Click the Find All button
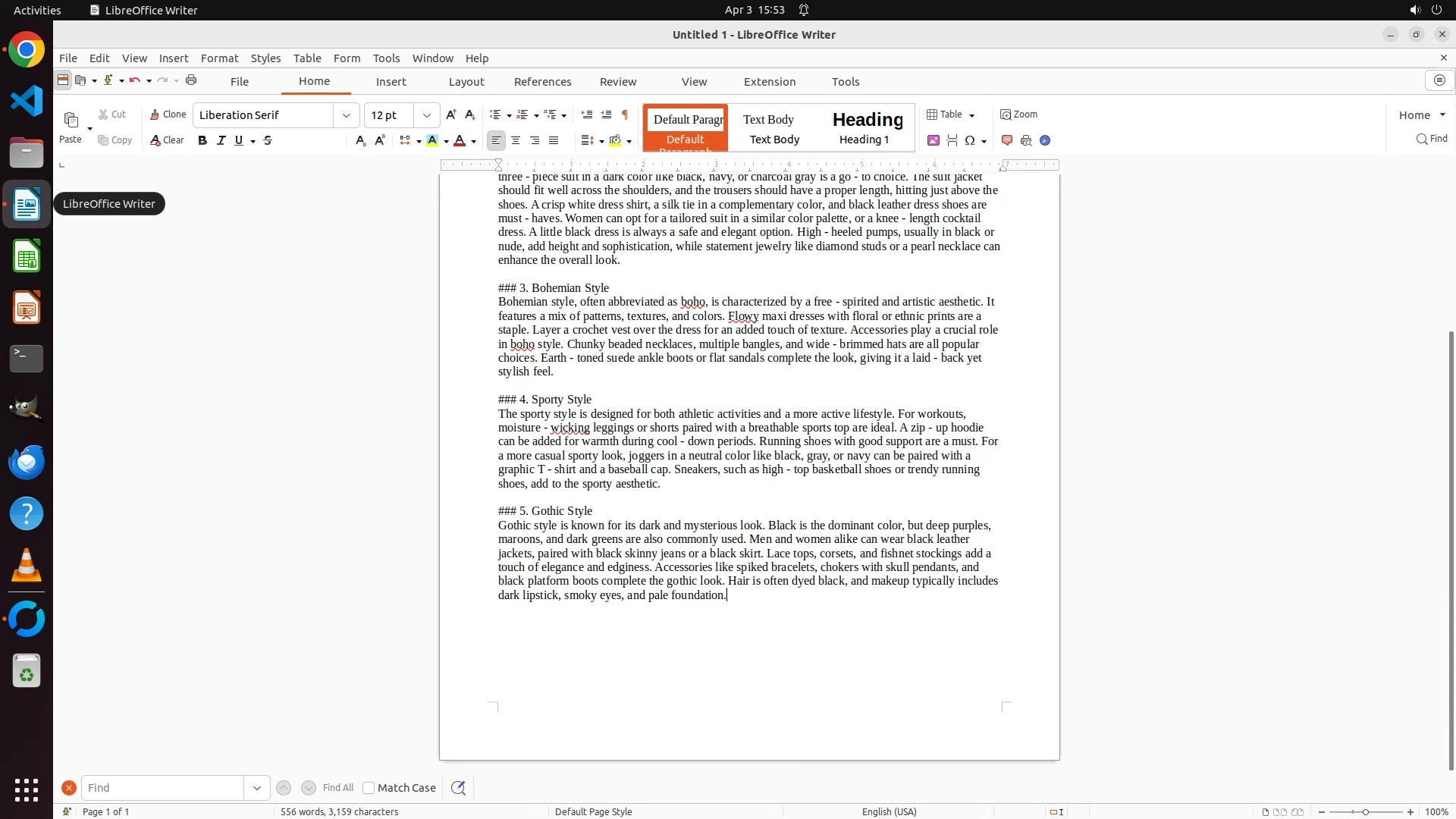Screen dimensions: 1456x819 (x=338, y=788)
